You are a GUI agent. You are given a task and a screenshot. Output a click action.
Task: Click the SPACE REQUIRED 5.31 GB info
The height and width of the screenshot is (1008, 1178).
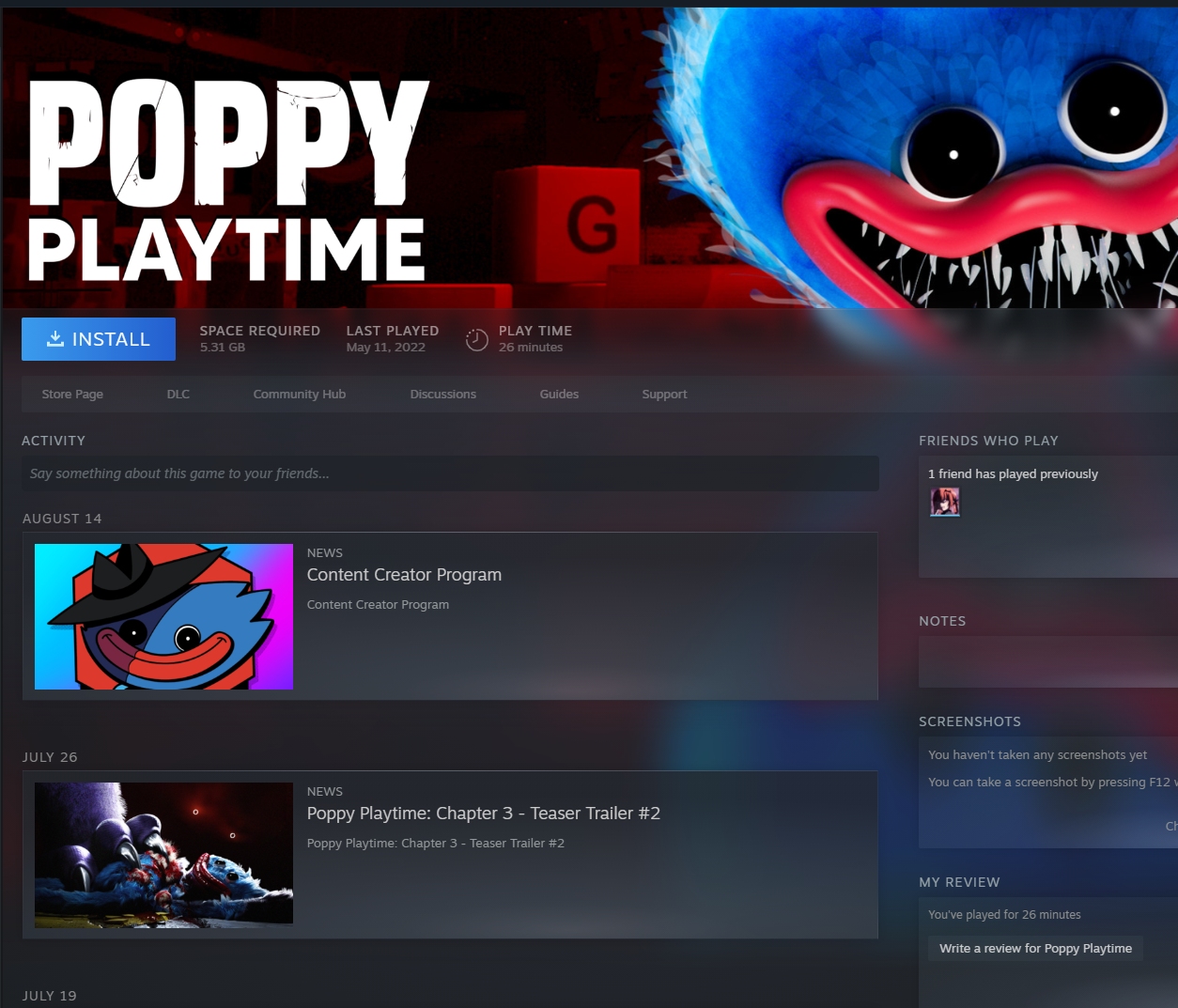pos(260,338)
